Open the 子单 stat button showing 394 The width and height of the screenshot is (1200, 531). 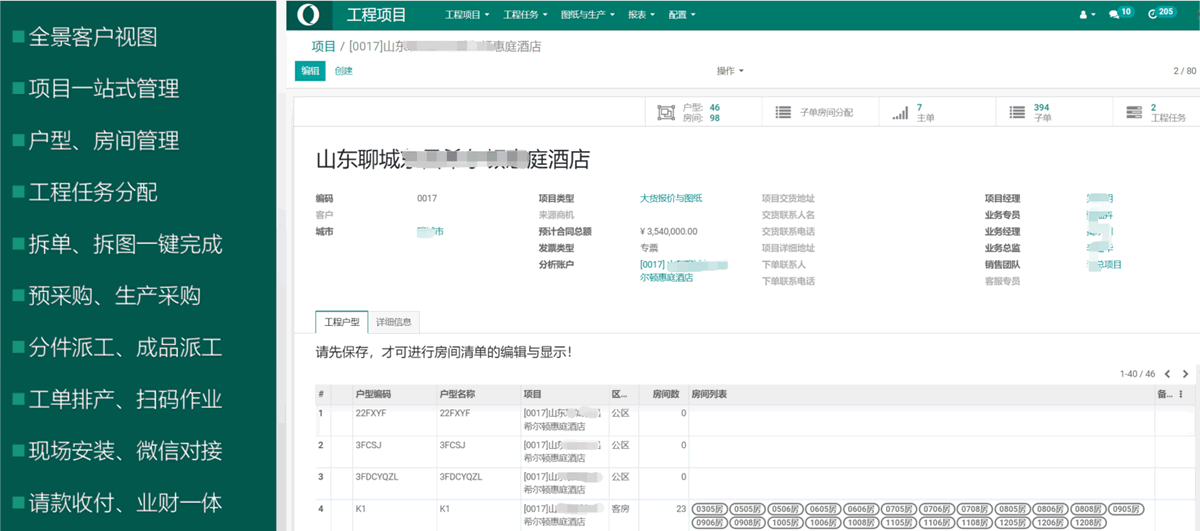coord(1052,113)
